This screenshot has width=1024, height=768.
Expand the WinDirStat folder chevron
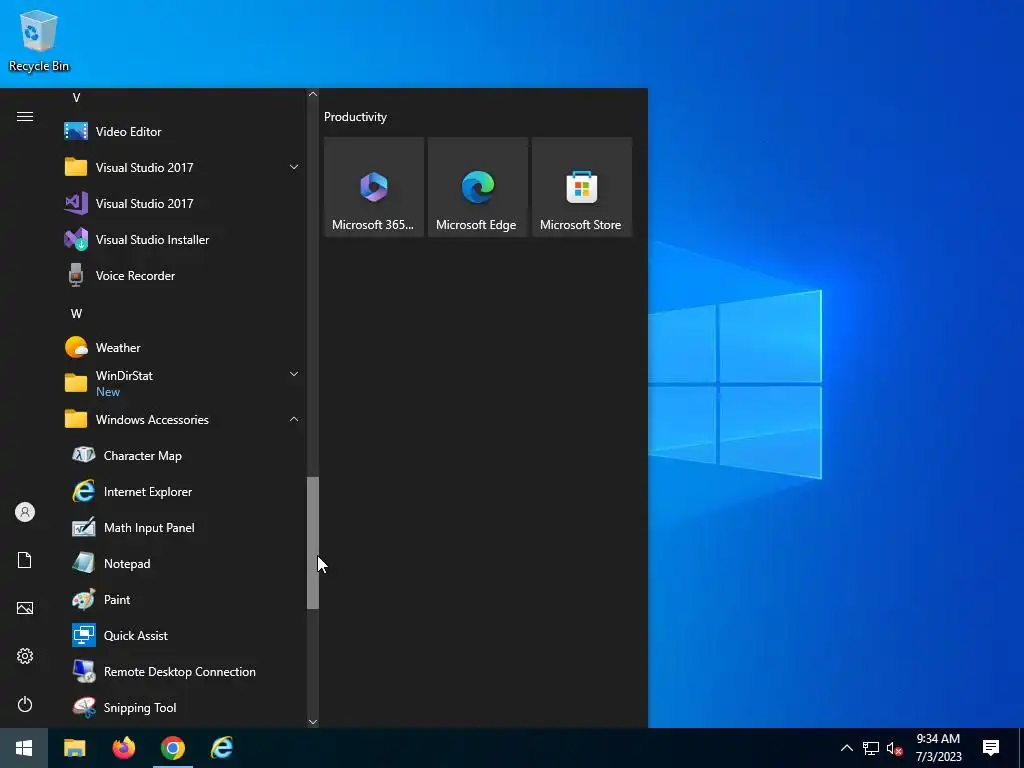pos(294,374)
